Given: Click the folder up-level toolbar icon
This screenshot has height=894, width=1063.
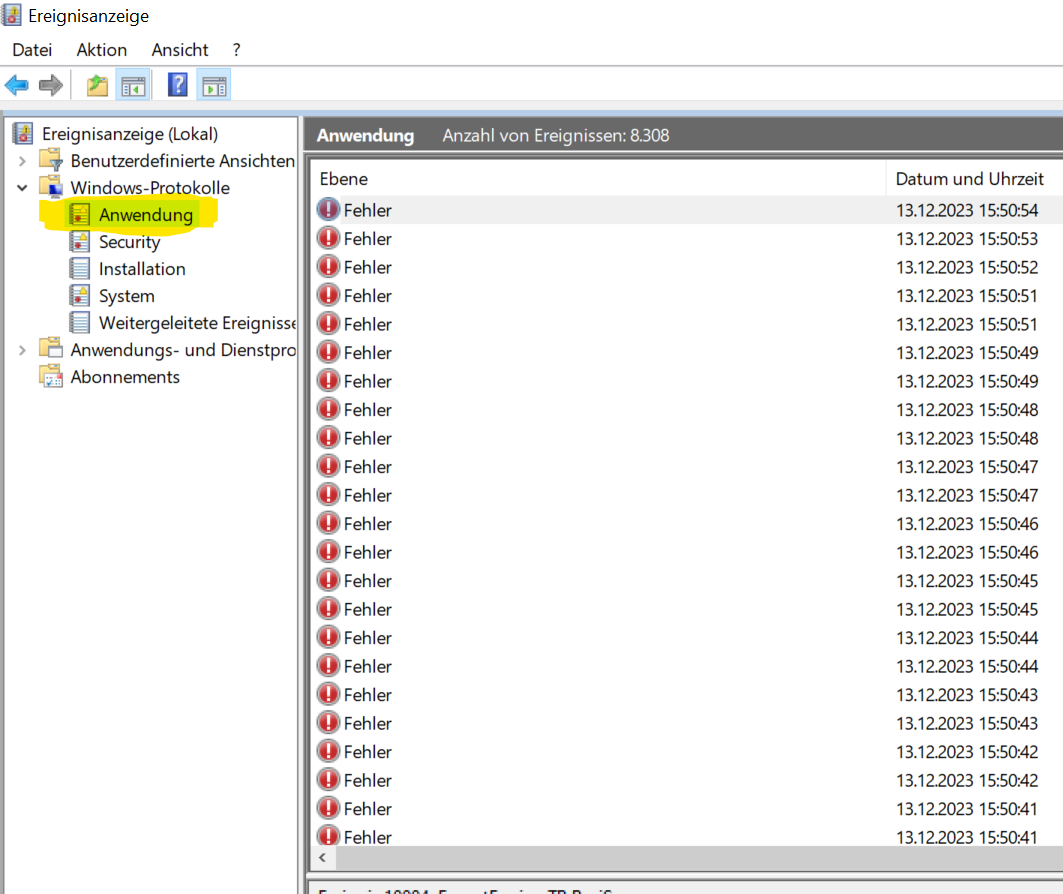Looking at the screenshot, I should [x=97, y=85].
